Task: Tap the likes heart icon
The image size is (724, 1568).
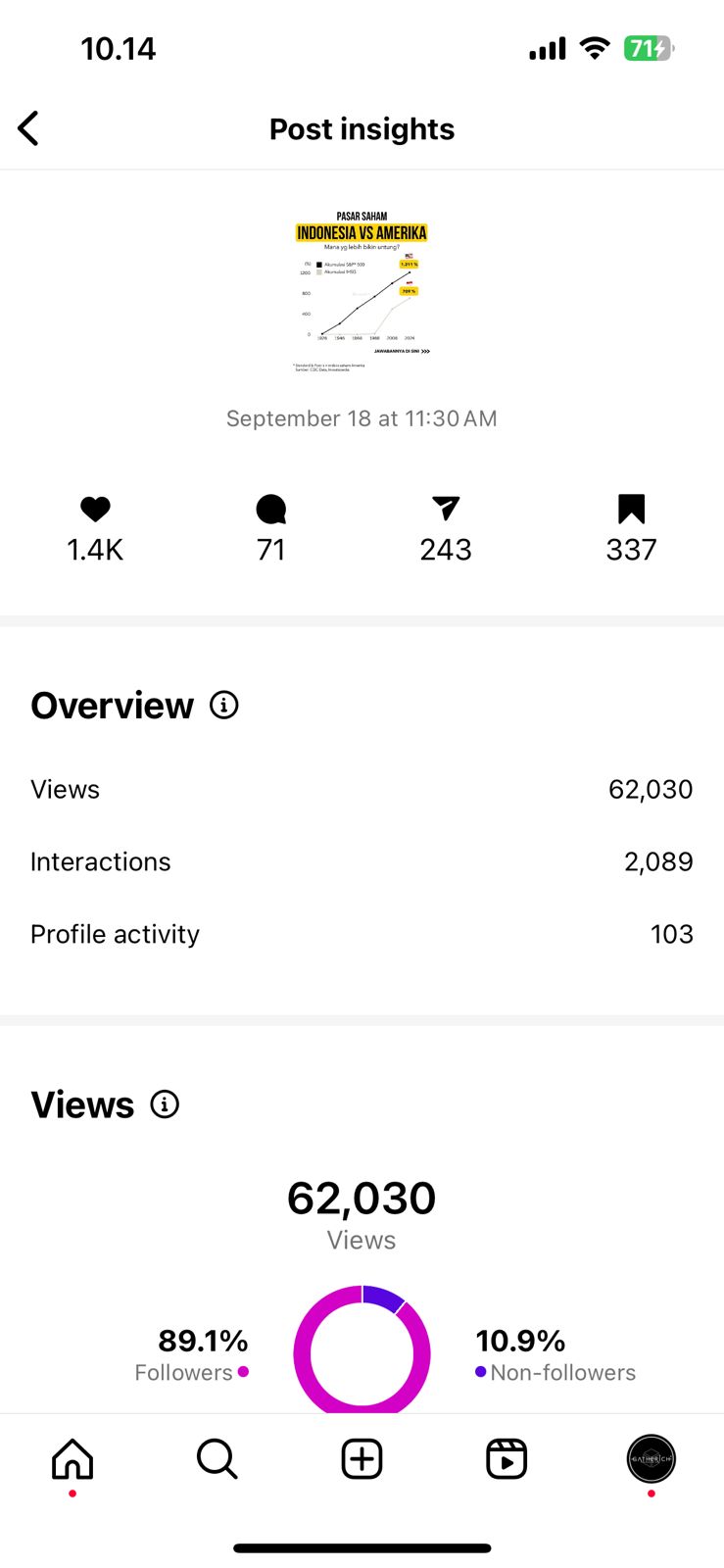Action: click(95, 509)
